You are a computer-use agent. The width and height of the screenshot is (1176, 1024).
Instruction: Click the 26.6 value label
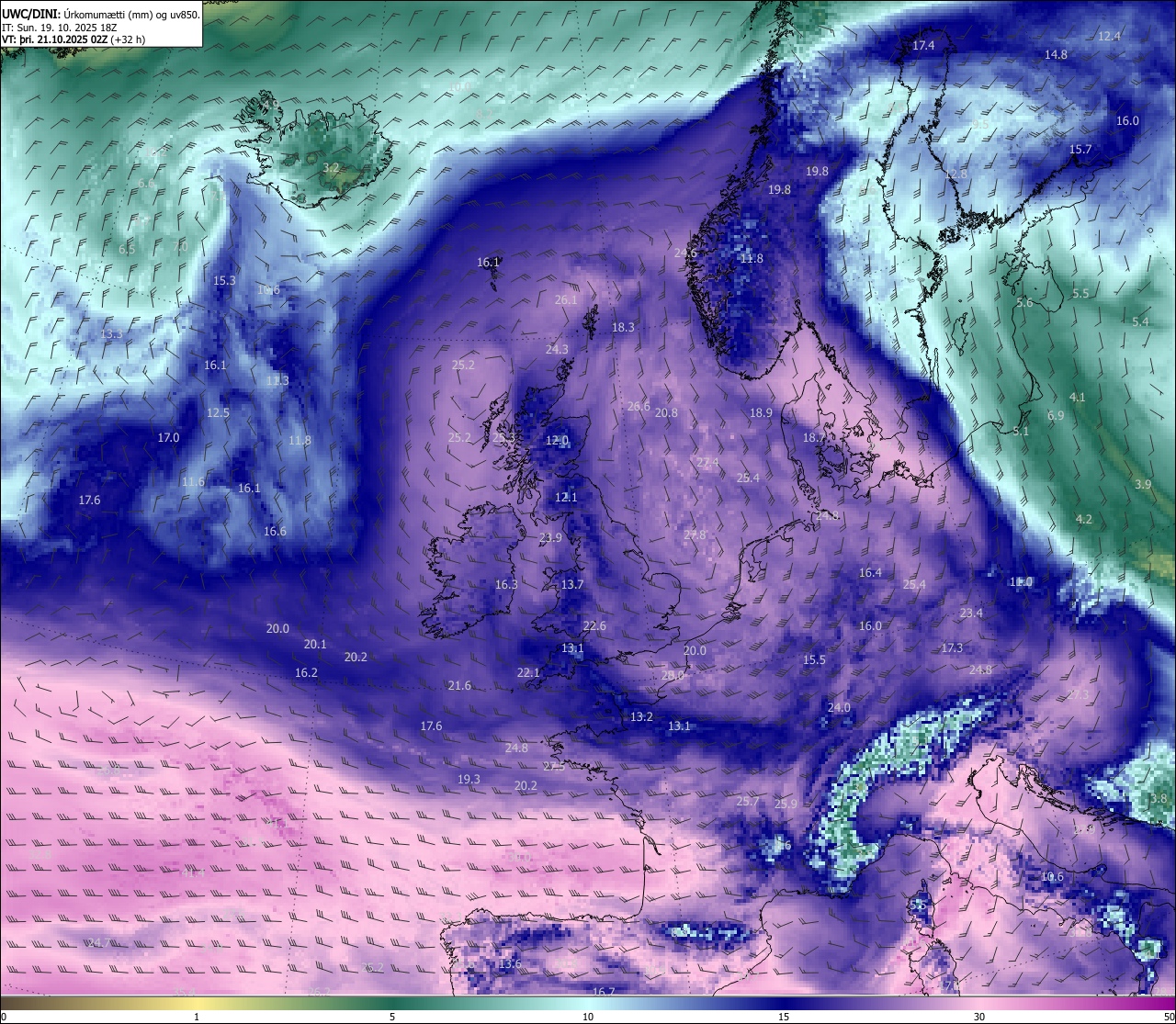639,407
